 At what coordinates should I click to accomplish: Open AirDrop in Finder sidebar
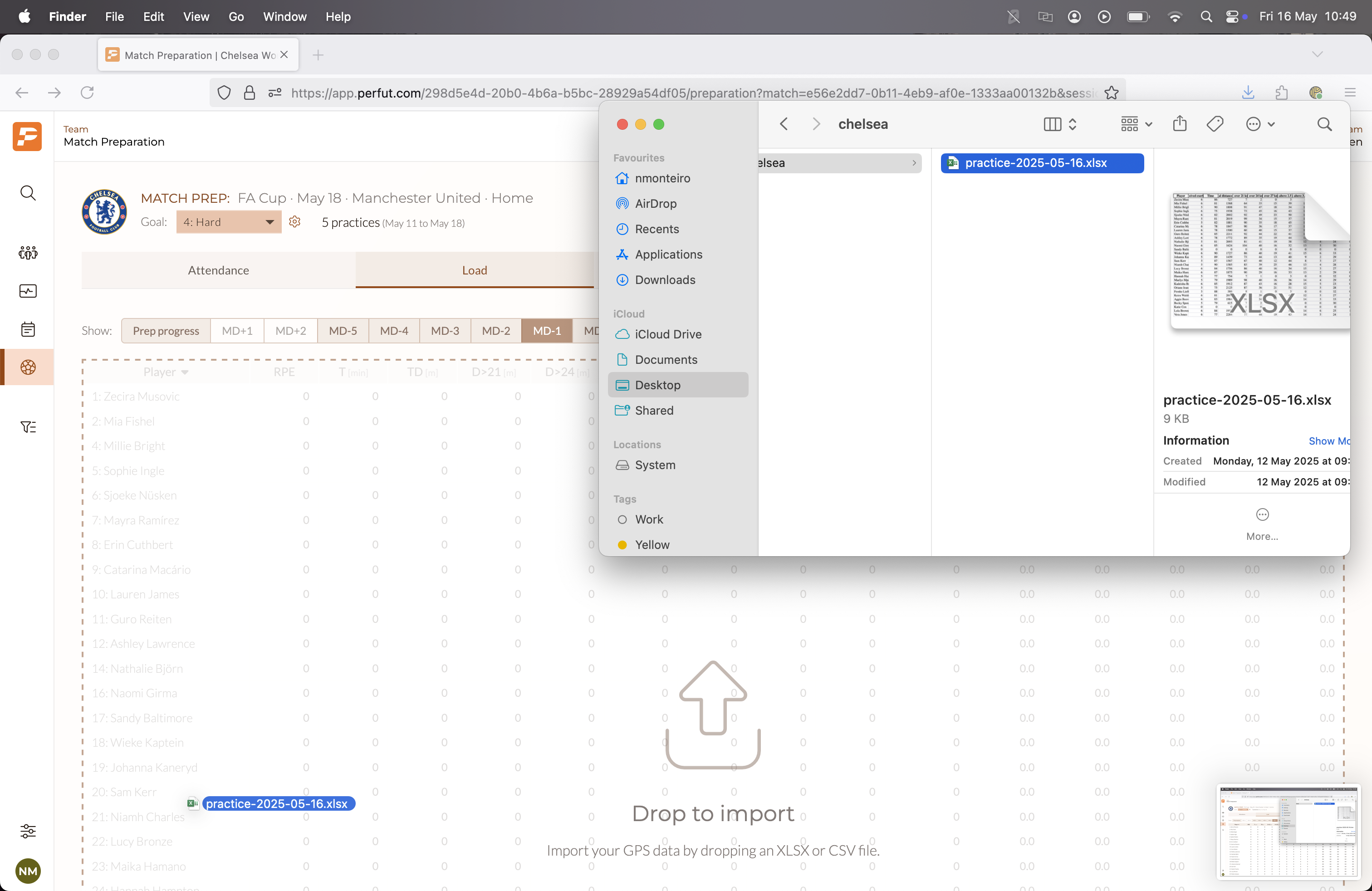click(x=678, y=203)
